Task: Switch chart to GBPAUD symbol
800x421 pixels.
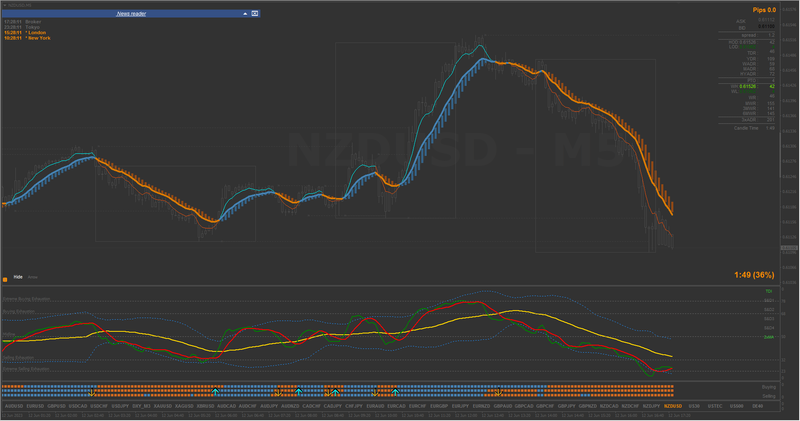Action: tap(503, 406)
